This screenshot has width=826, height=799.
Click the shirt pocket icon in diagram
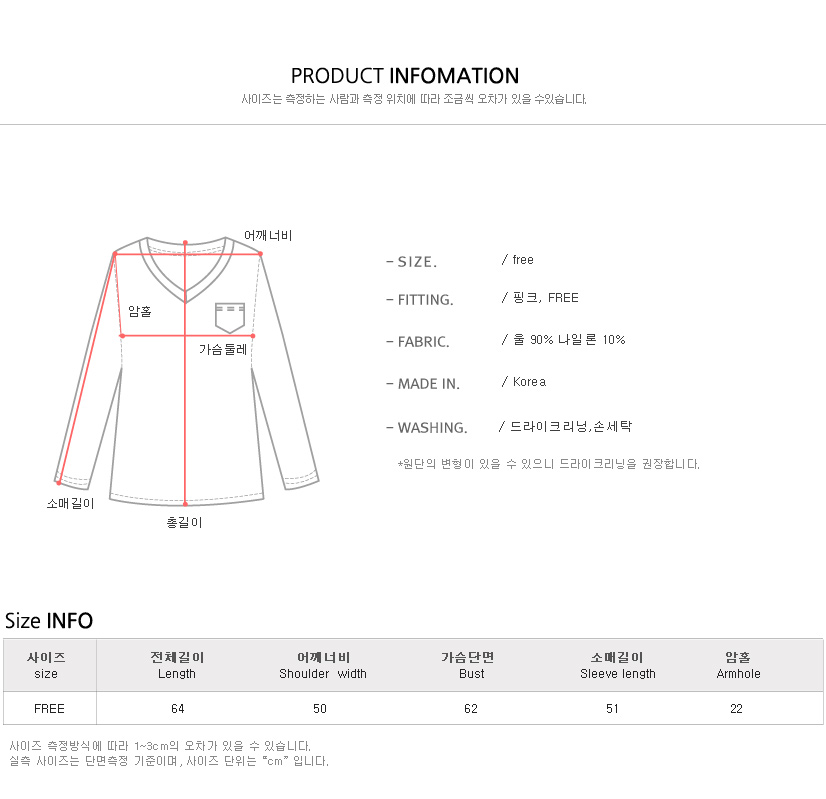click(x=230, y=318)
